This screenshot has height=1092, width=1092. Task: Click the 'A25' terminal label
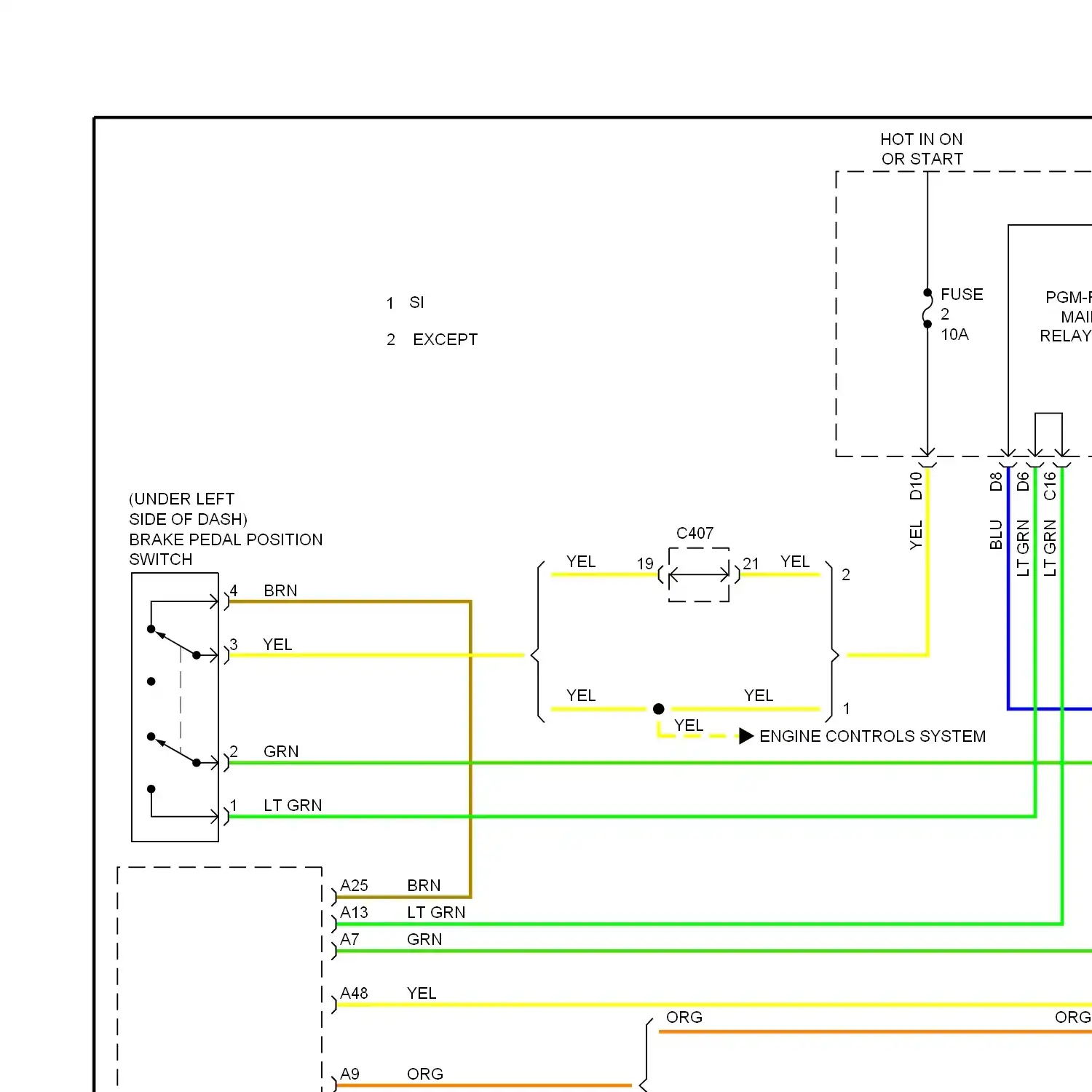pos(355,885)
